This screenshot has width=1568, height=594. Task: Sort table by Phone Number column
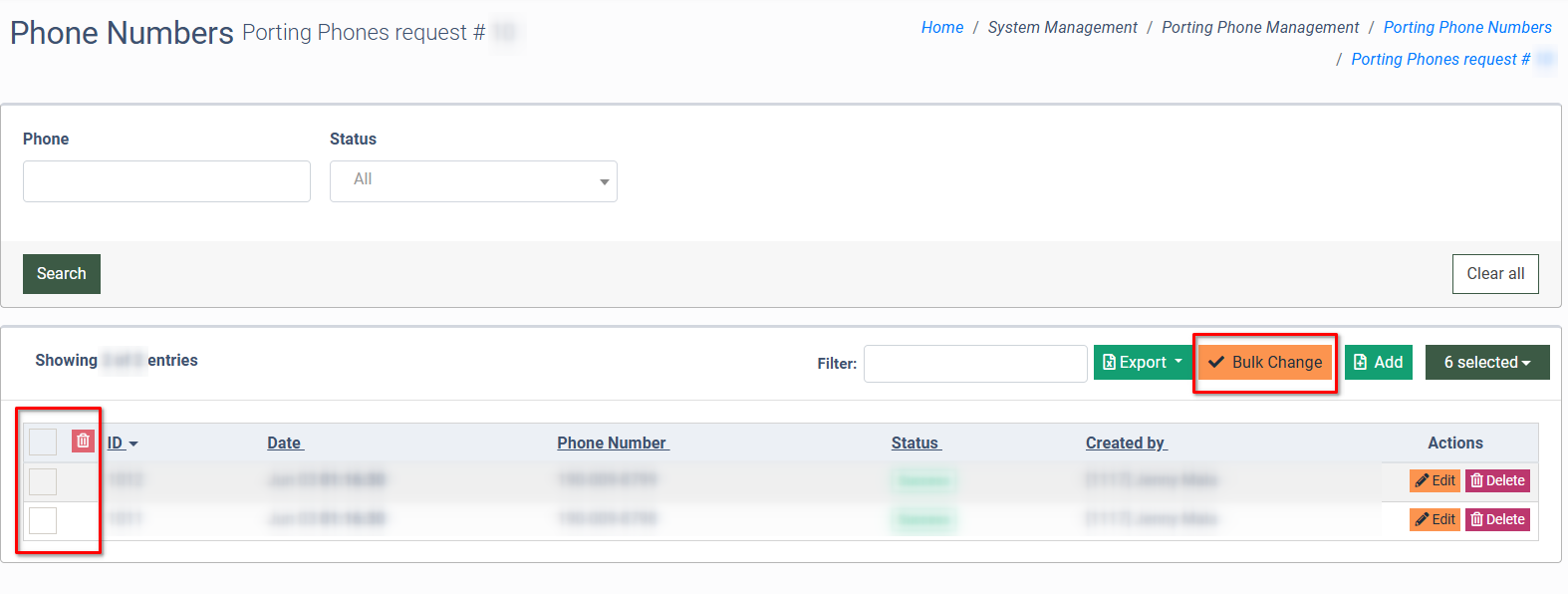(x=612, y=444)
